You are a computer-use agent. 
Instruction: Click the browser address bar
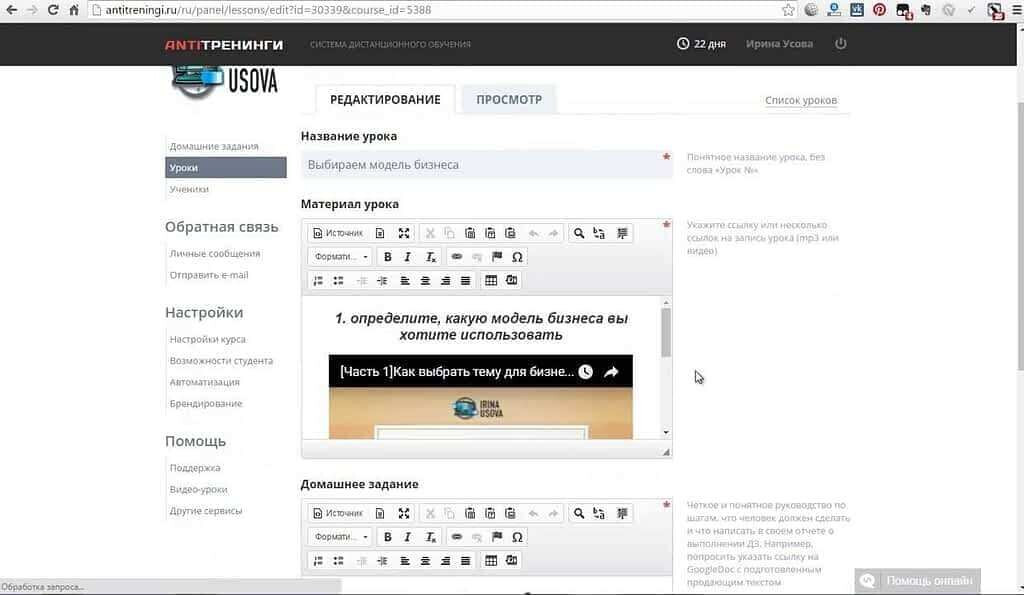point(434,10)
